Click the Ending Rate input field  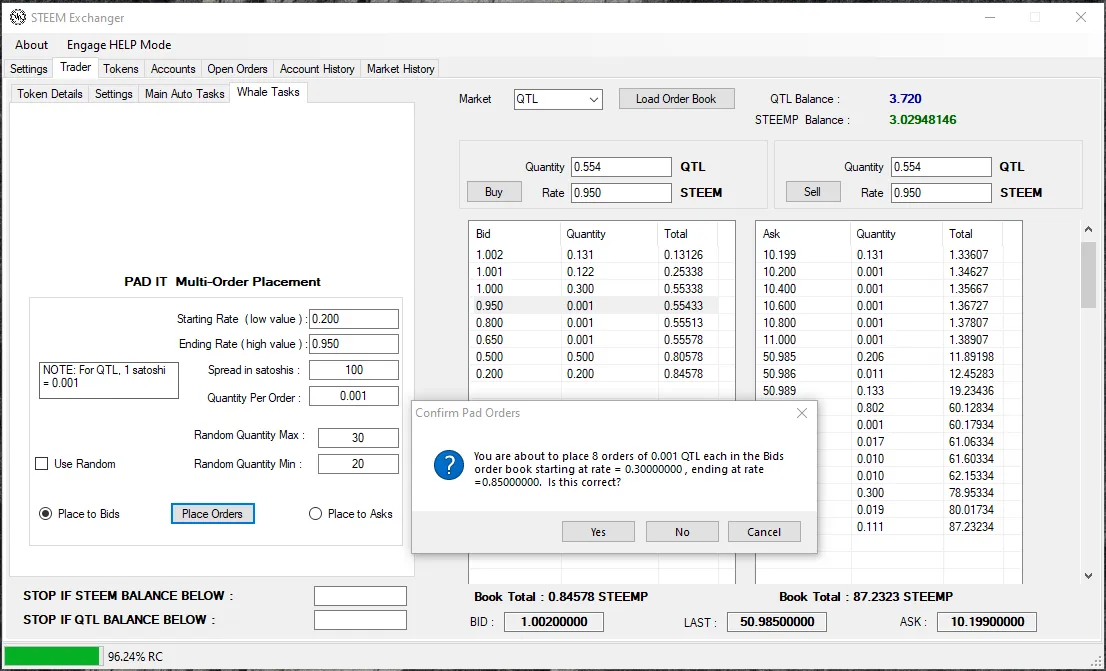(354, 344)
